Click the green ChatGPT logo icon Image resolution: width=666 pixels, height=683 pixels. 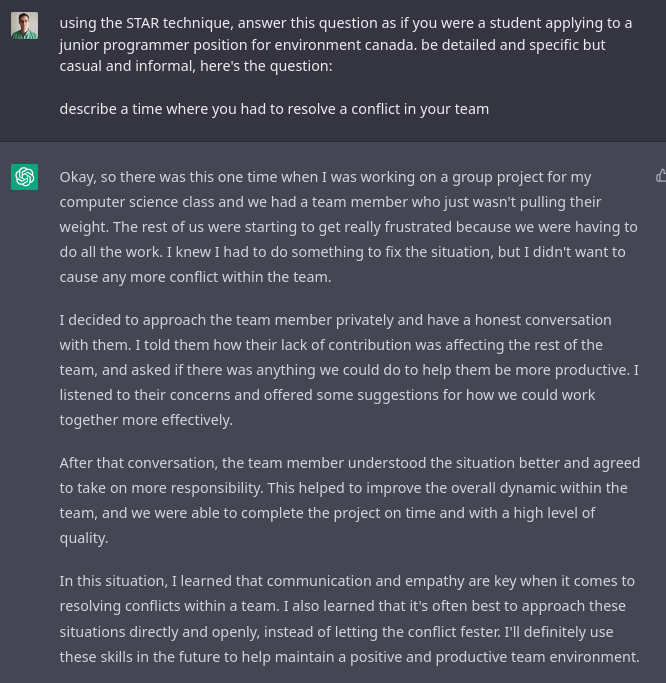24,177
